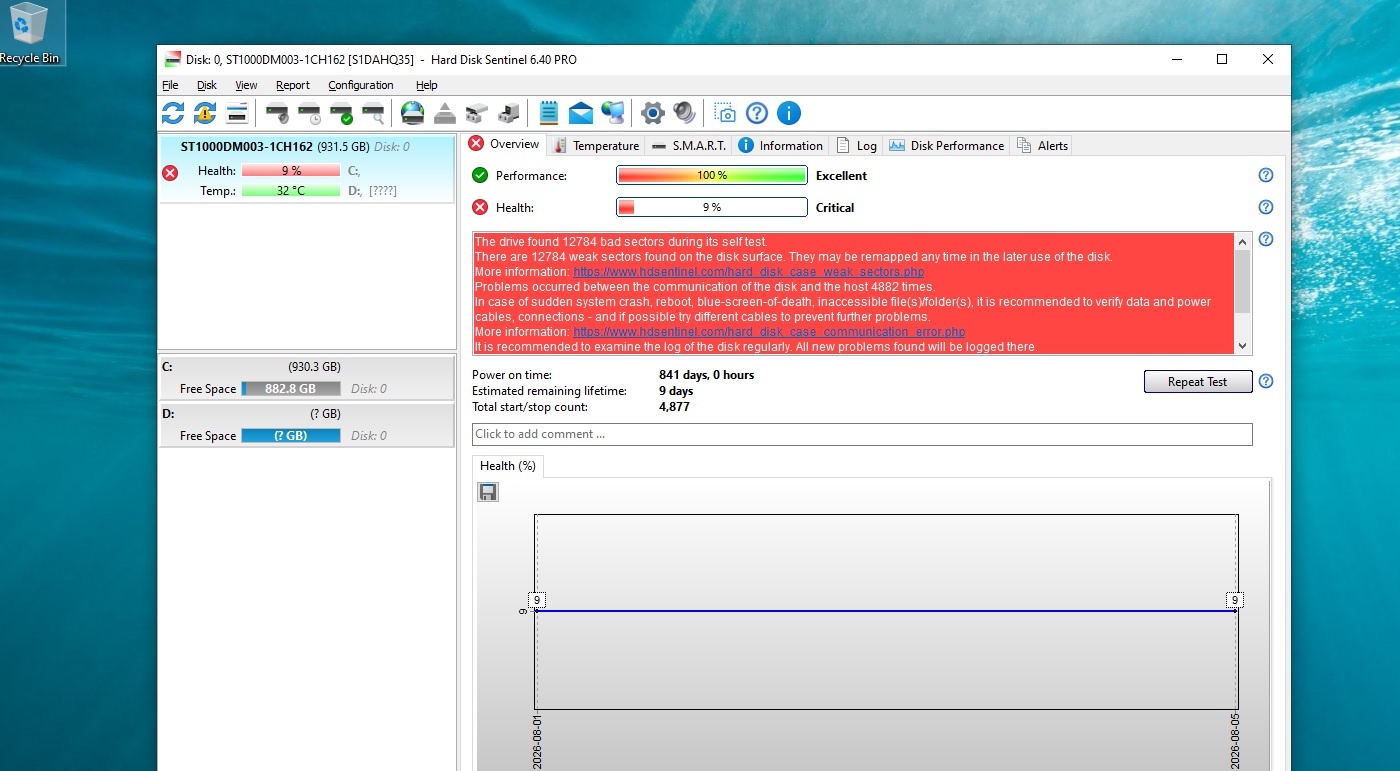Switch to the S.M.A.R.T. tab
Screen dimensions: 1400x771
688,145
